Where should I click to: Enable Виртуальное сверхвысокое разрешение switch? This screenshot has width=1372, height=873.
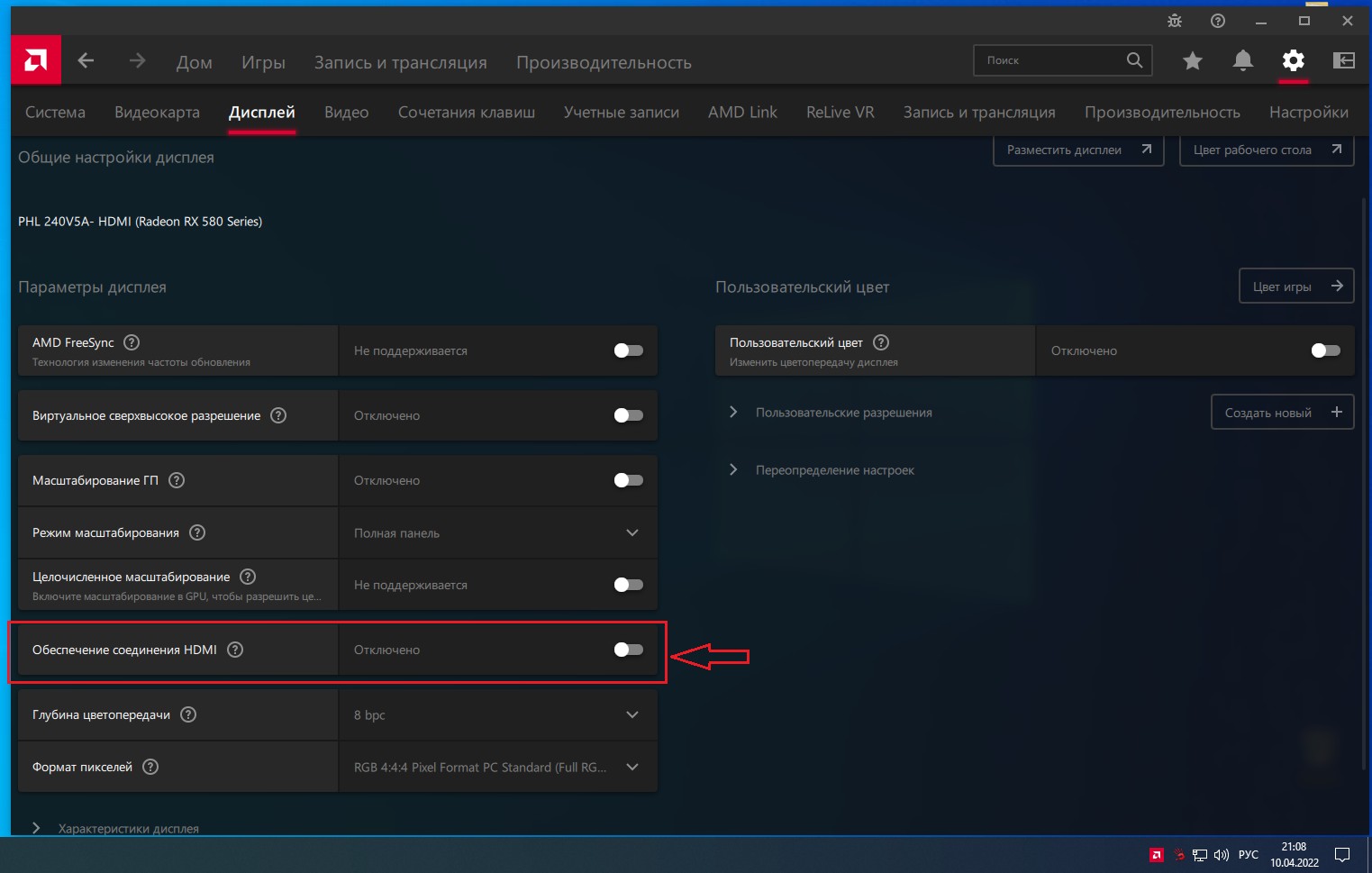tap(629, 415)
